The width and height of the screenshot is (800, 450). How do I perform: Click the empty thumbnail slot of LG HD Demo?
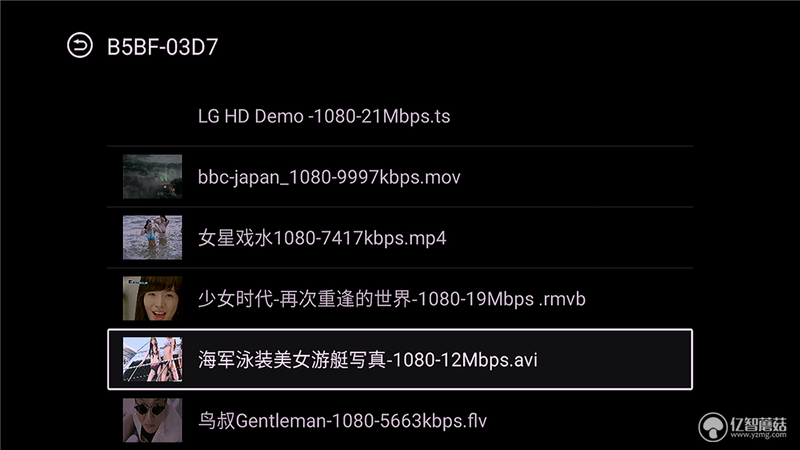coord(152,116)
